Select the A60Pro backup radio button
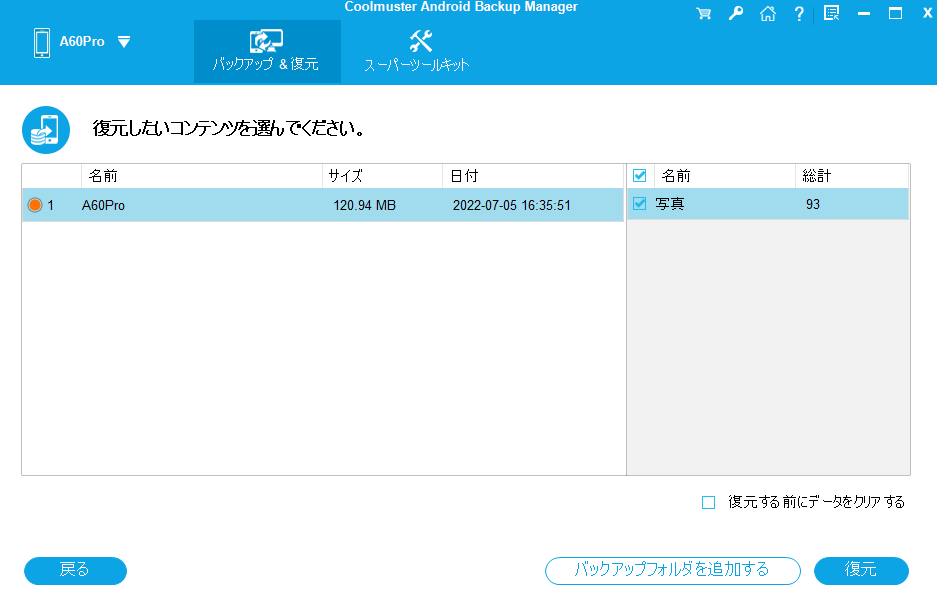Image resolution: width=937 pixels, height=596 pixels. (x=35, y=205)
